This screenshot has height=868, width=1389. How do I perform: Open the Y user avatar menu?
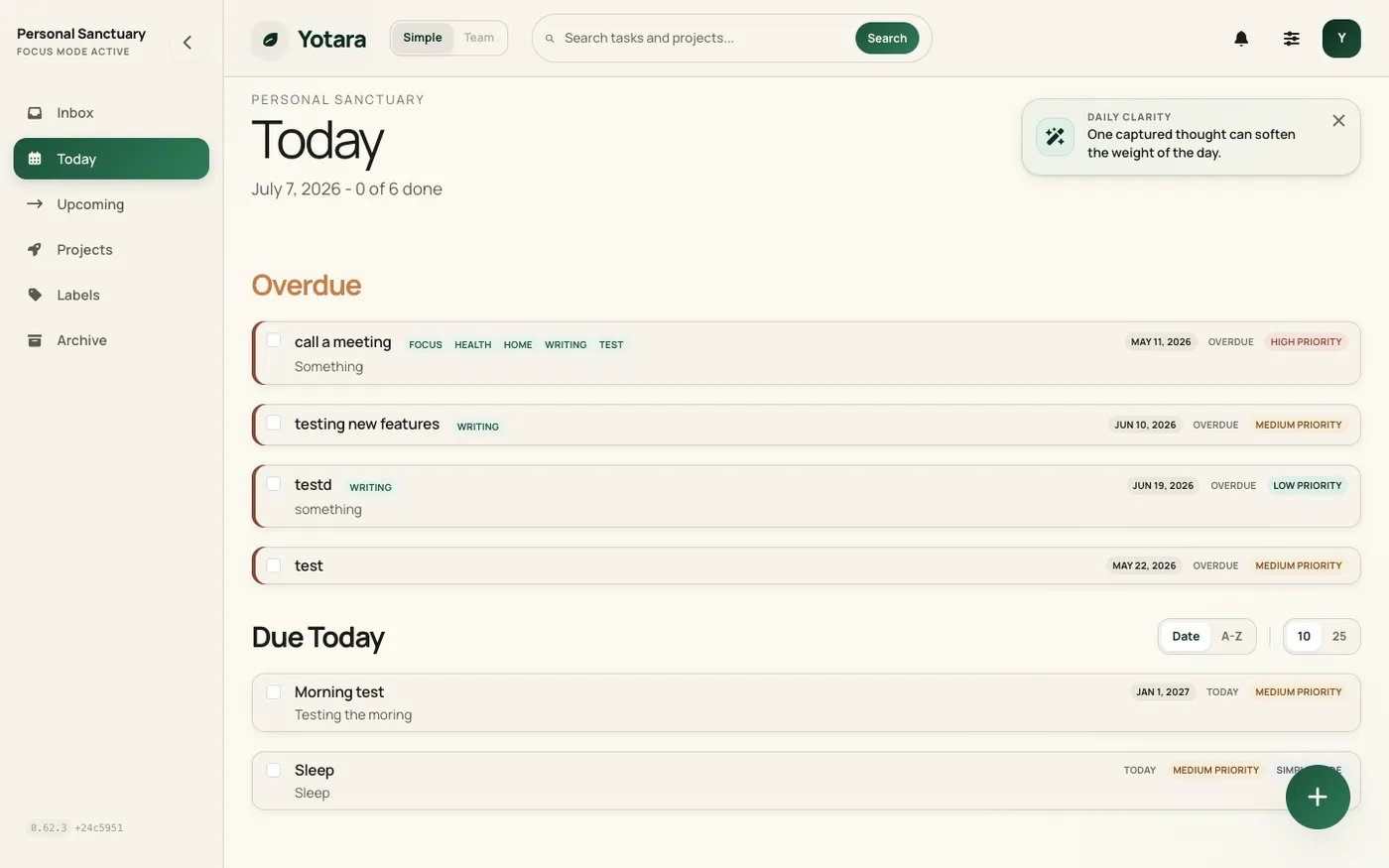click(1341, 39)
